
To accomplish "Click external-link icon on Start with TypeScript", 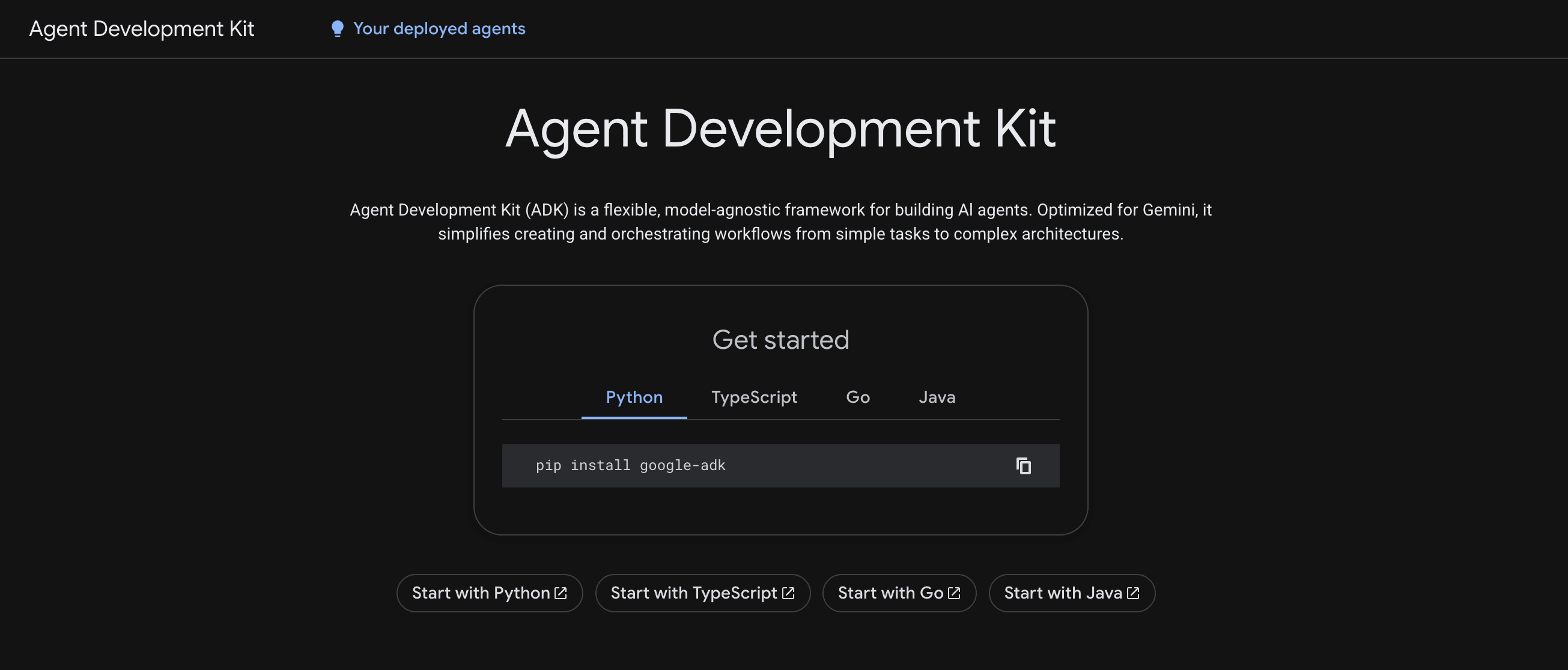I will (x=788, y=593).
